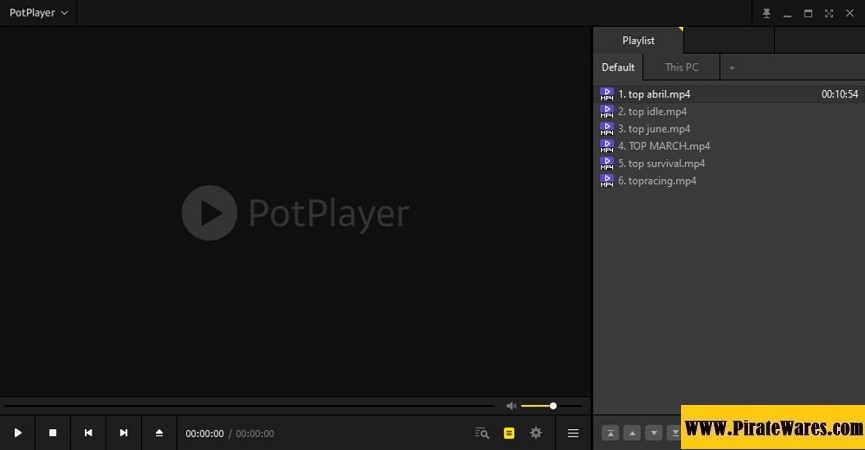This screenshot has width=865, height=450.
Task: Switch to the This PC tab
Action: click(681, 68)
